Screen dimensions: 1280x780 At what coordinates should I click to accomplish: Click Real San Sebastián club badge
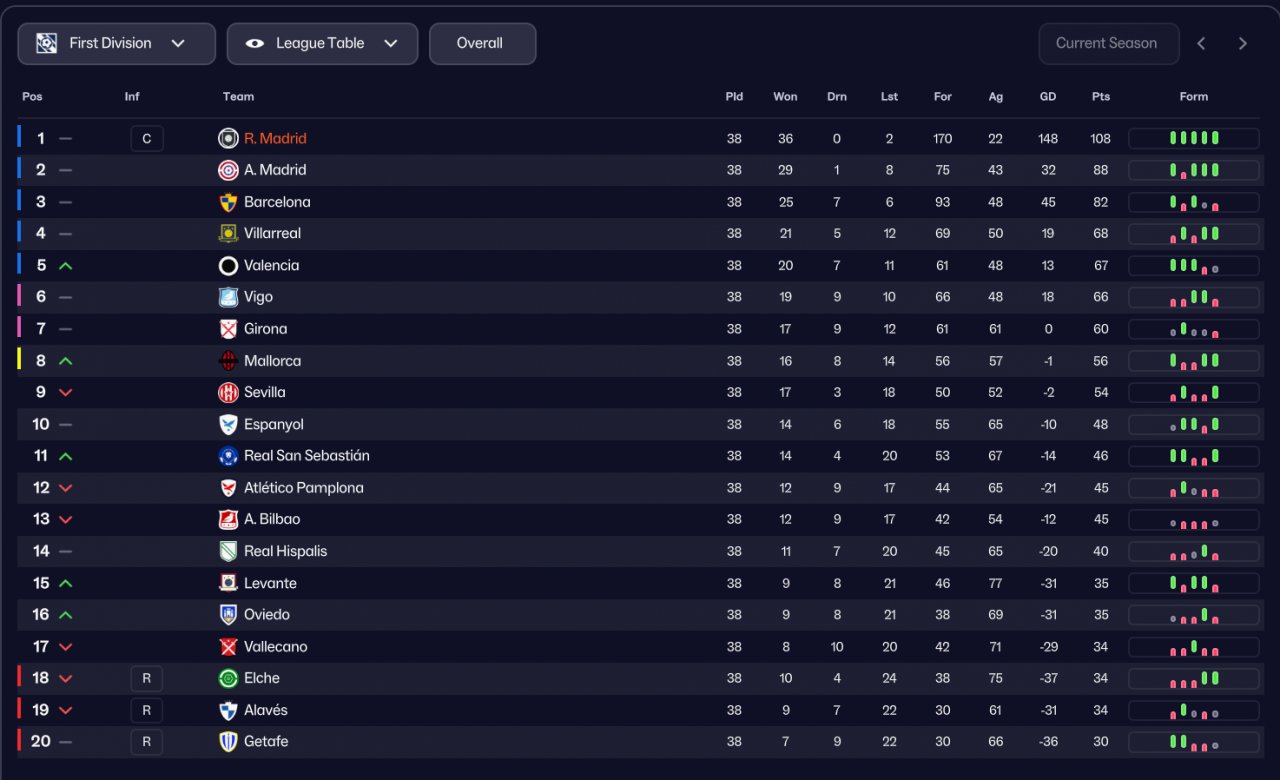228,456
